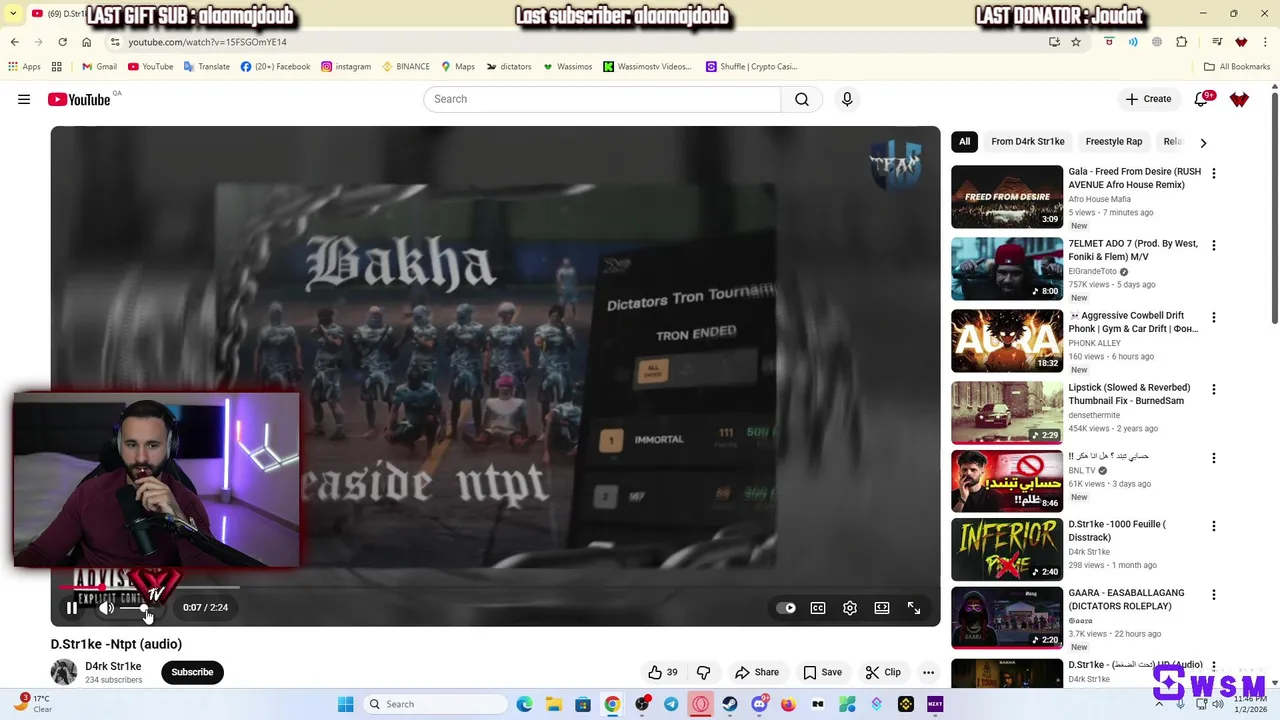This screenshot has height=720, width=1280.
Task: Open the Wassimos bookmark
Action: click(567, 67)
